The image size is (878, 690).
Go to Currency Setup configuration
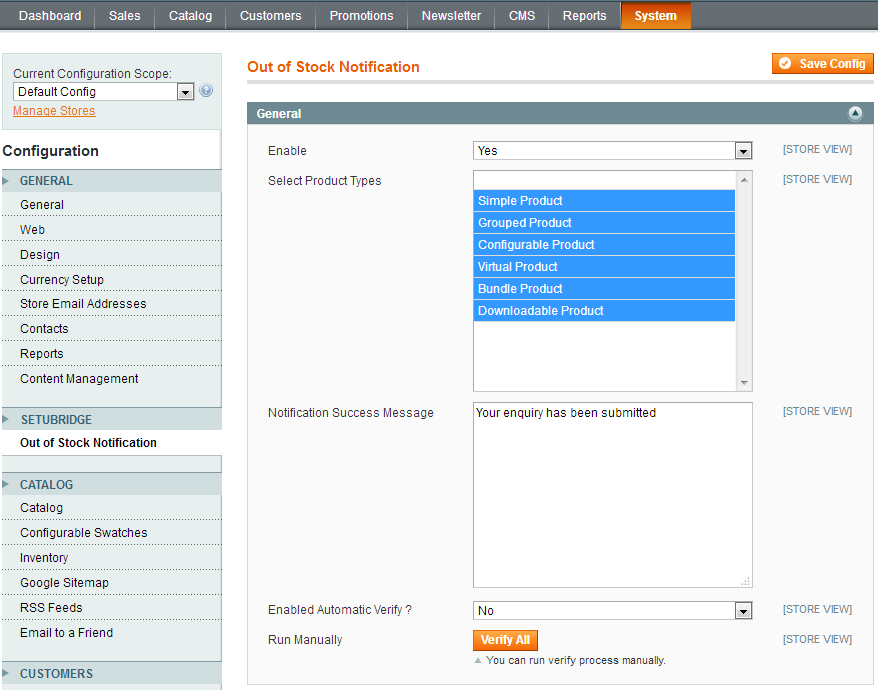tap(62, 280)
